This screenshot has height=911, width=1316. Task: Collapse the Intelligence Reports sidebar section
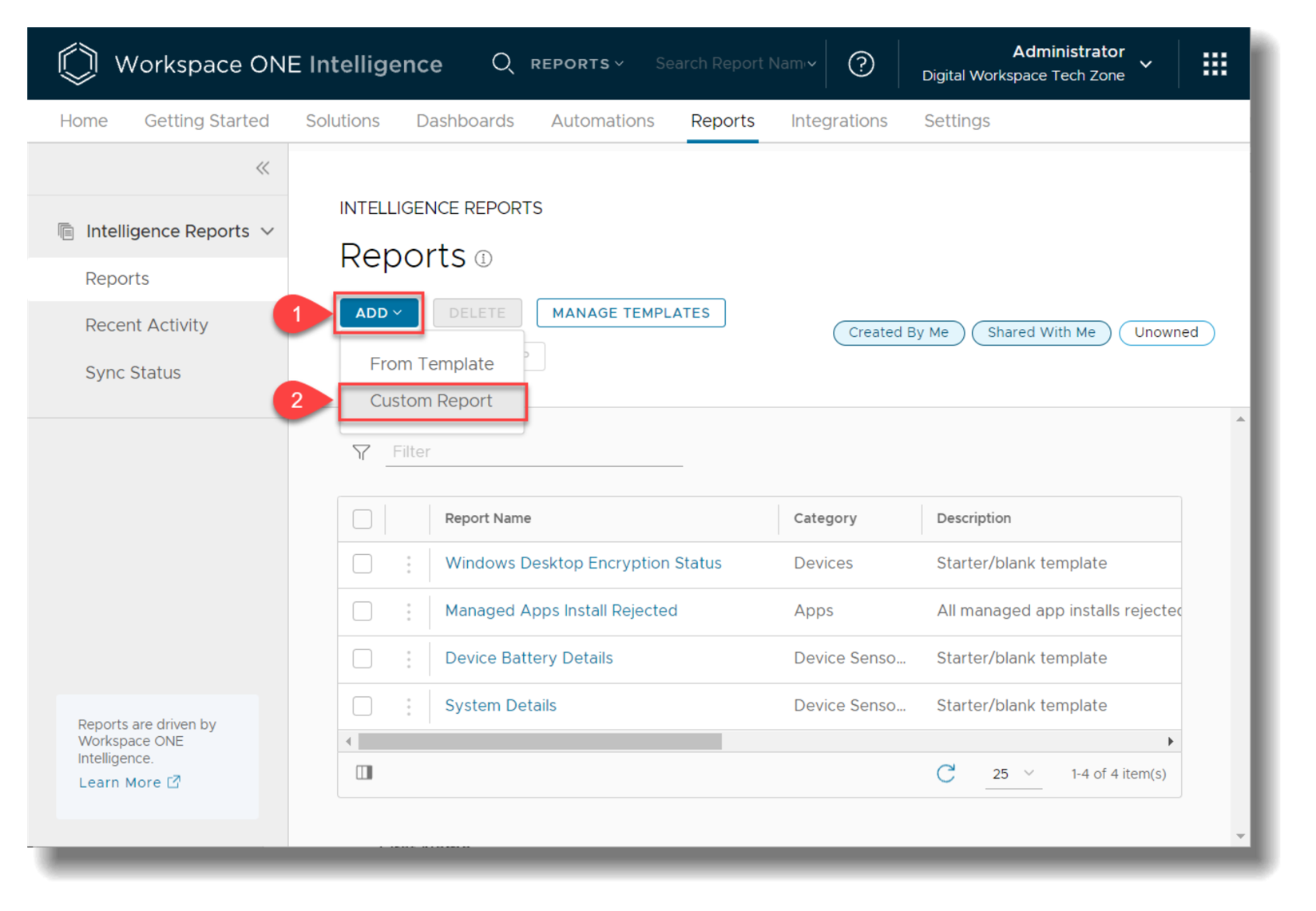tap(268, 232)
